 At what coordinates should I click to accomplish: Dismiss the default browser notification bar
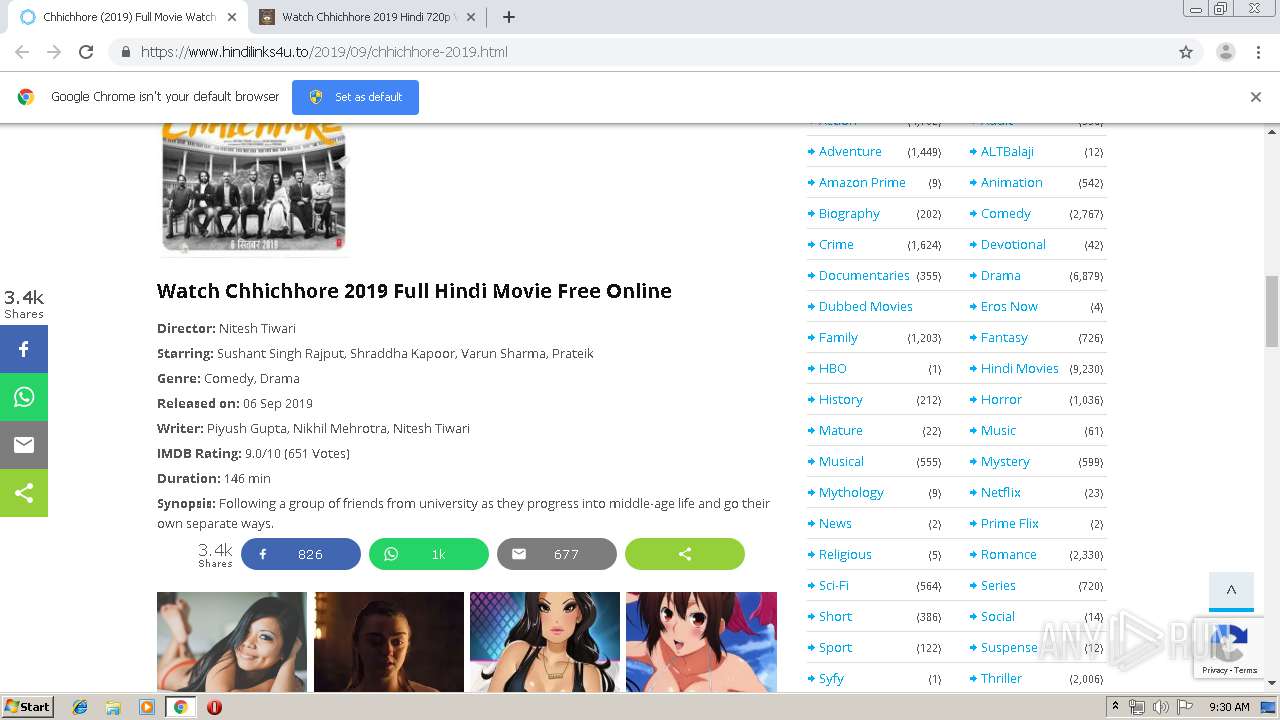[x=1255, y=97]
